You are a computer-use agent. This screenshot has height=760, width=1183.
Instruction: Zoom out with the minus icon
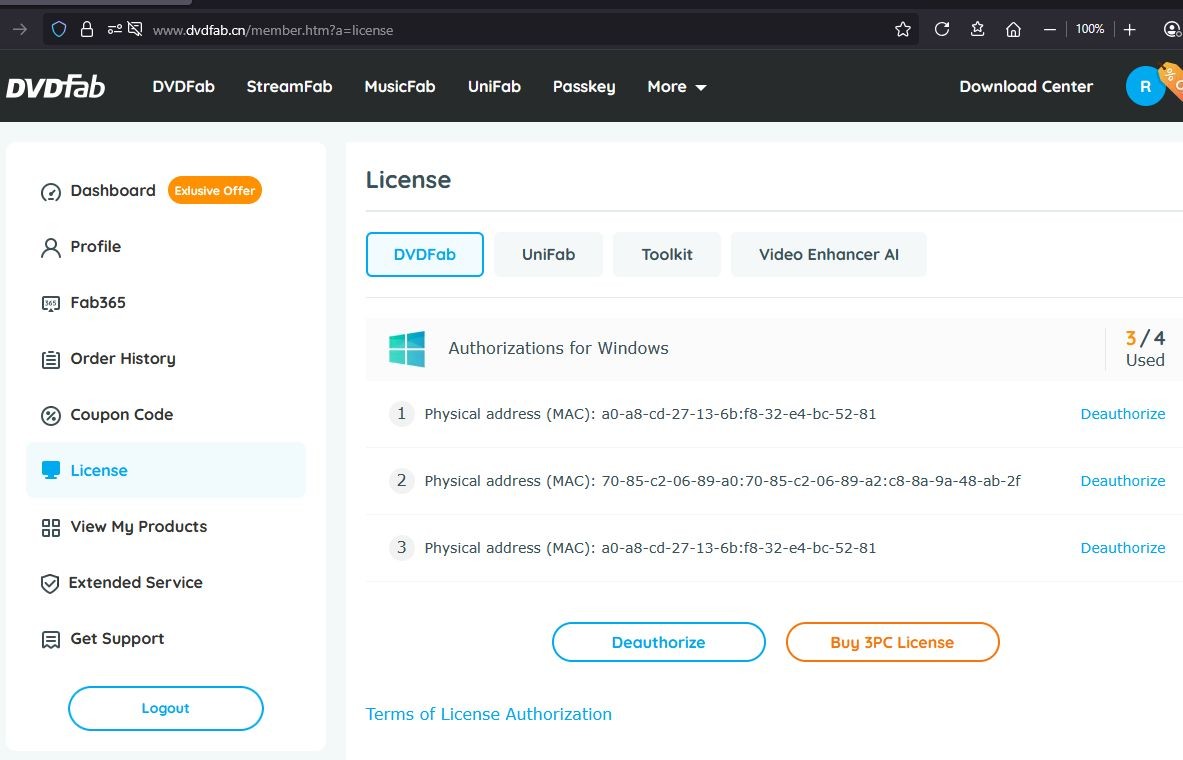(x=1049, y=29)
